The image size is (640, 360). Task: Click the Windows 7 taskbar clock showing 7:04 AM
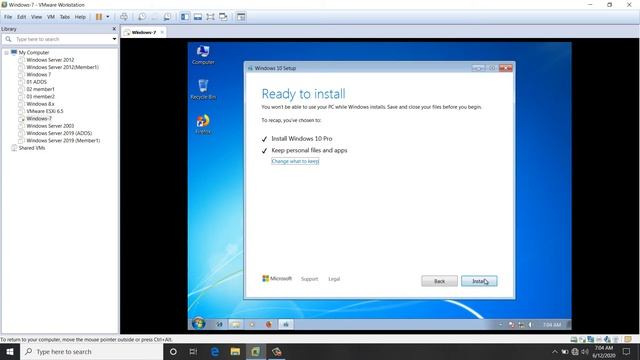point(552,324)
